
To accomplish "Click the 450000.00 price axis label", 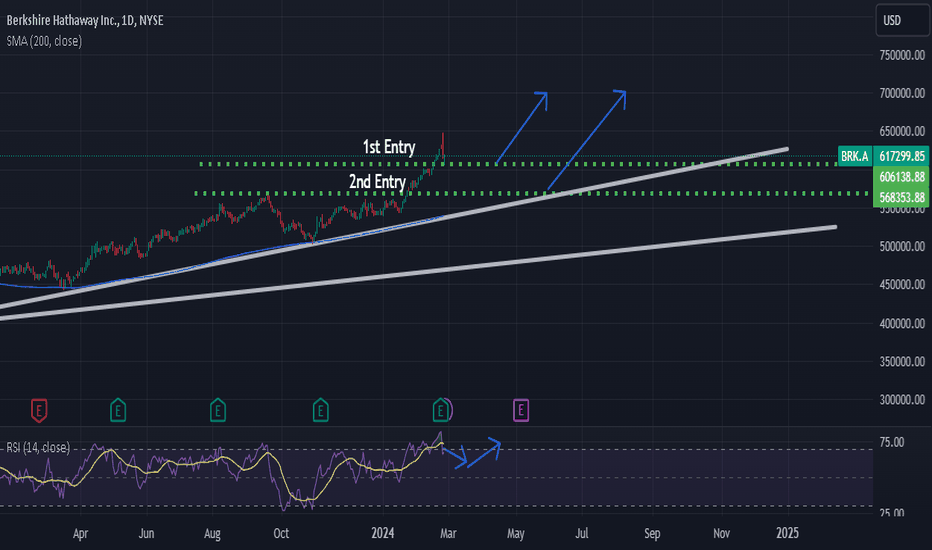I will [x=902, y=285].
